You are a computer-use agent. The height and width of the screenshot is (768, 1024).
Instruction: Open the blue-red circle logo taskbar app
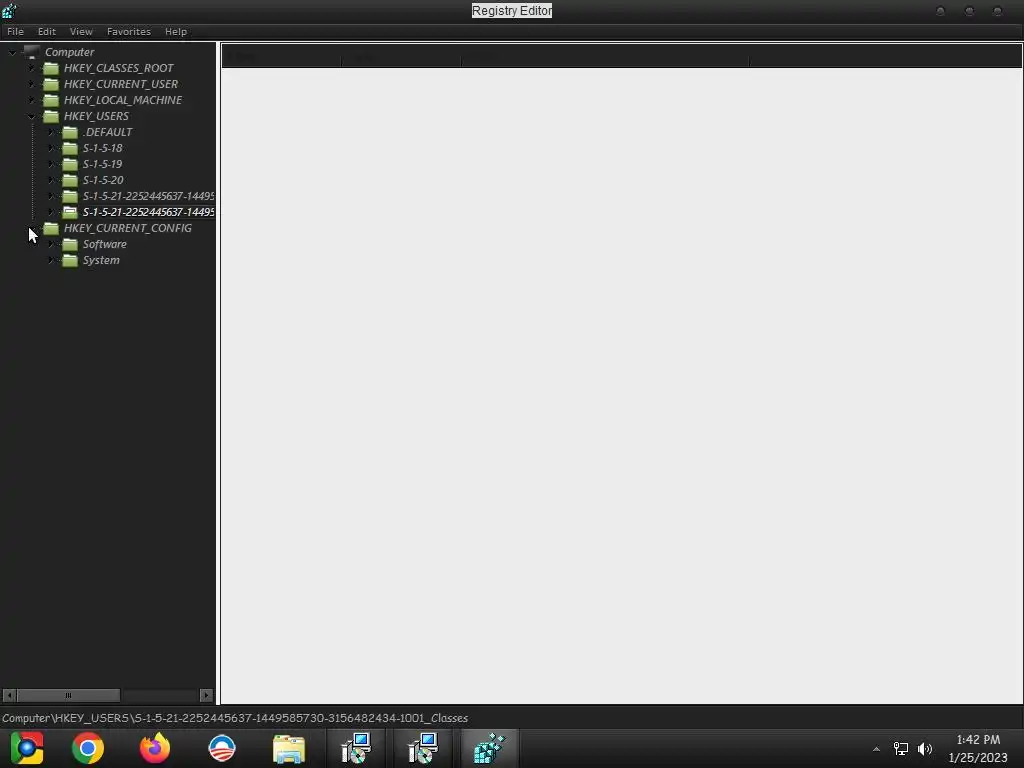coord(221,748)
